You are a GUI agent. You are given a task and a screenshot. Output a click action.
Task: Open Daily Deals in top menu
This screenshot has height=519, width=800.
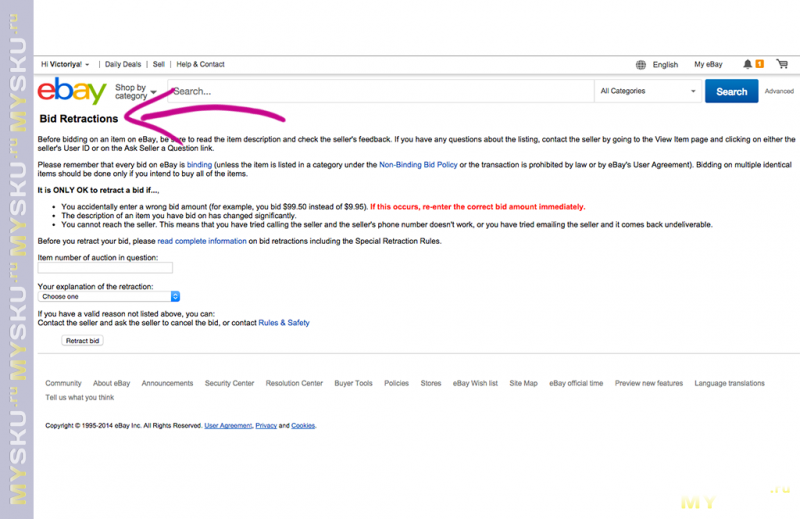point(123,64)
